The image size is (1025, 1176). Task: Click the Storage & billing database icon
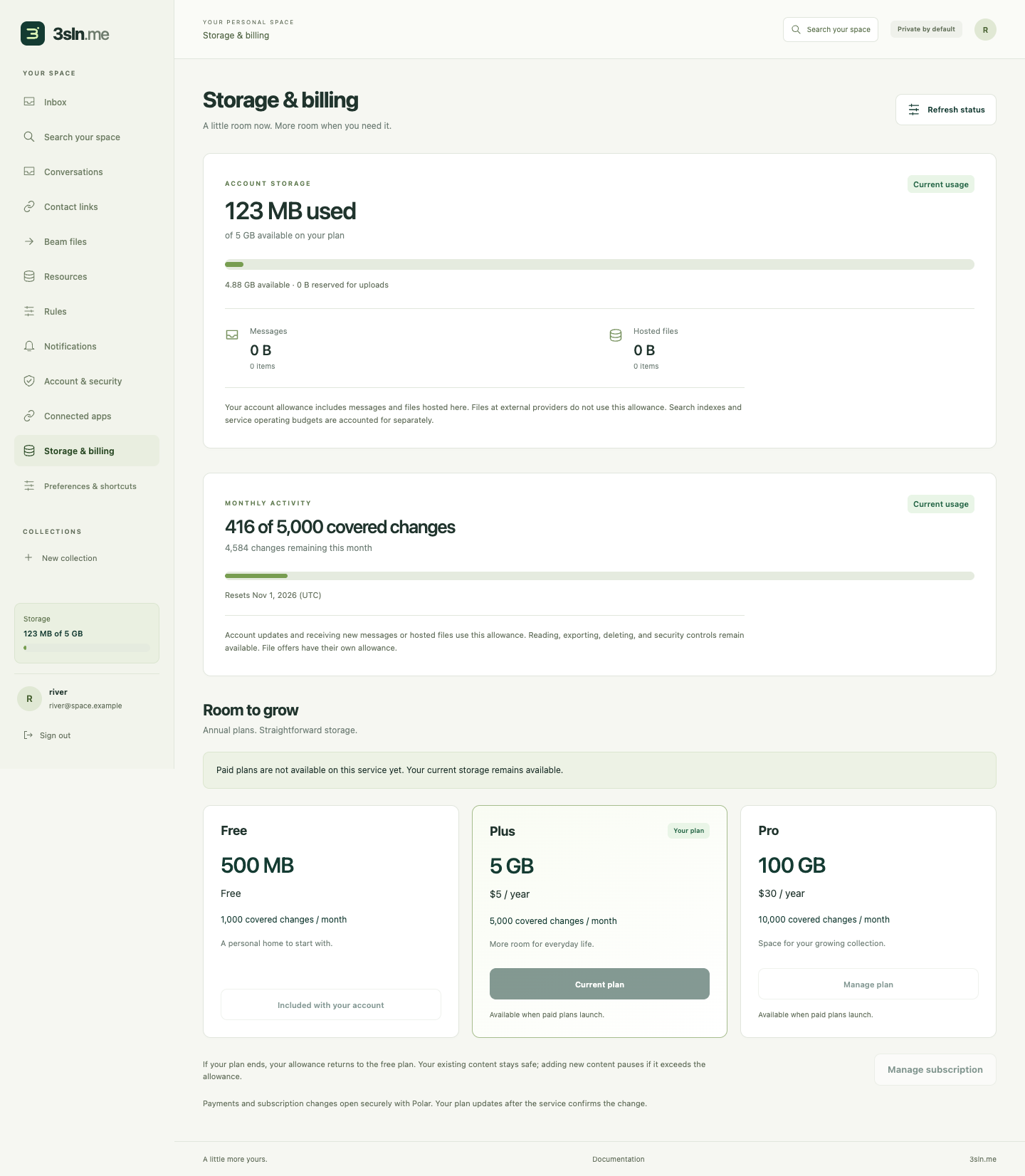coord(29,451)
